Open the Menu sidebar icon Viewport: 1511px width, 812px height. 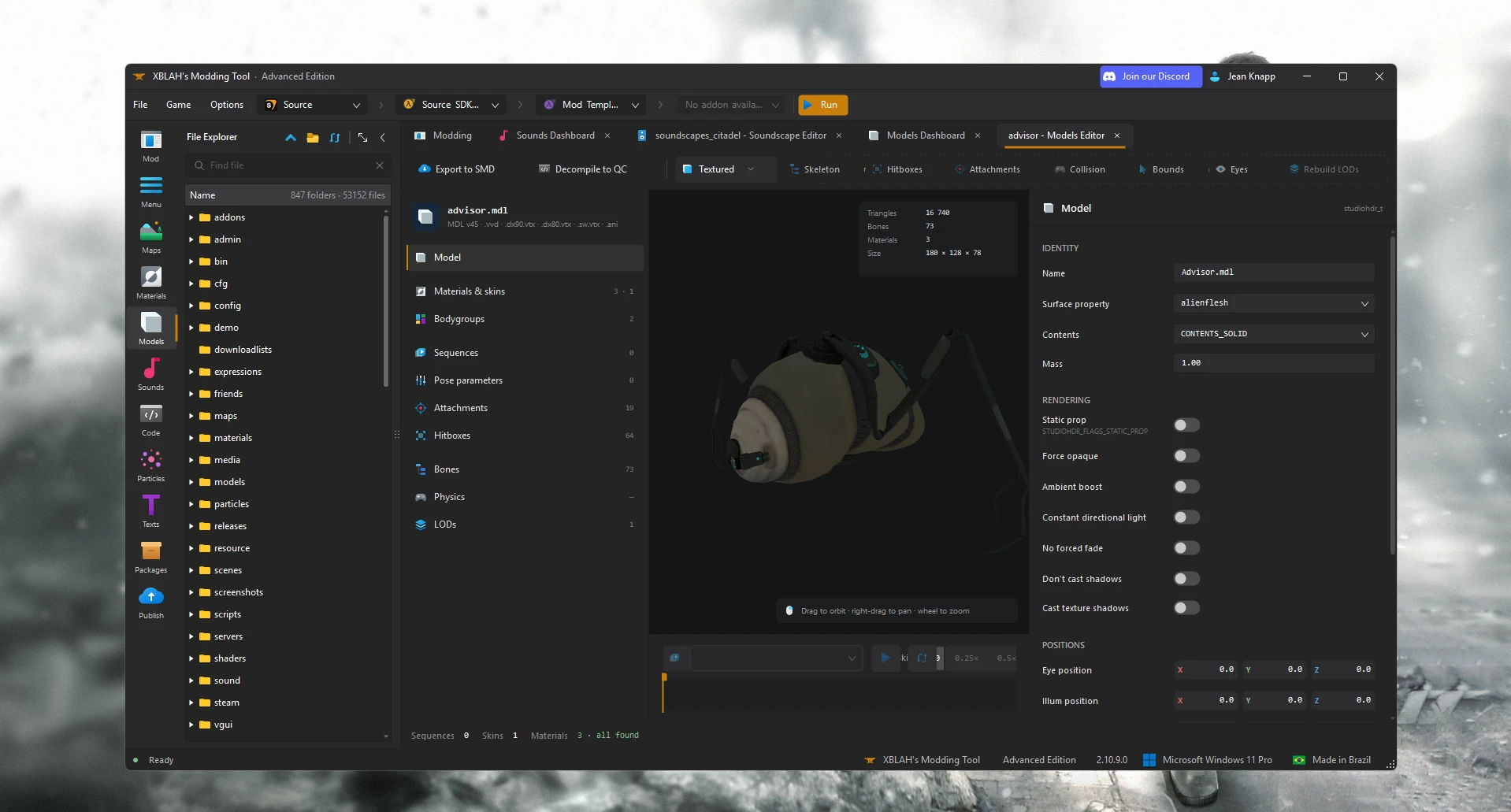pos(150,192)
